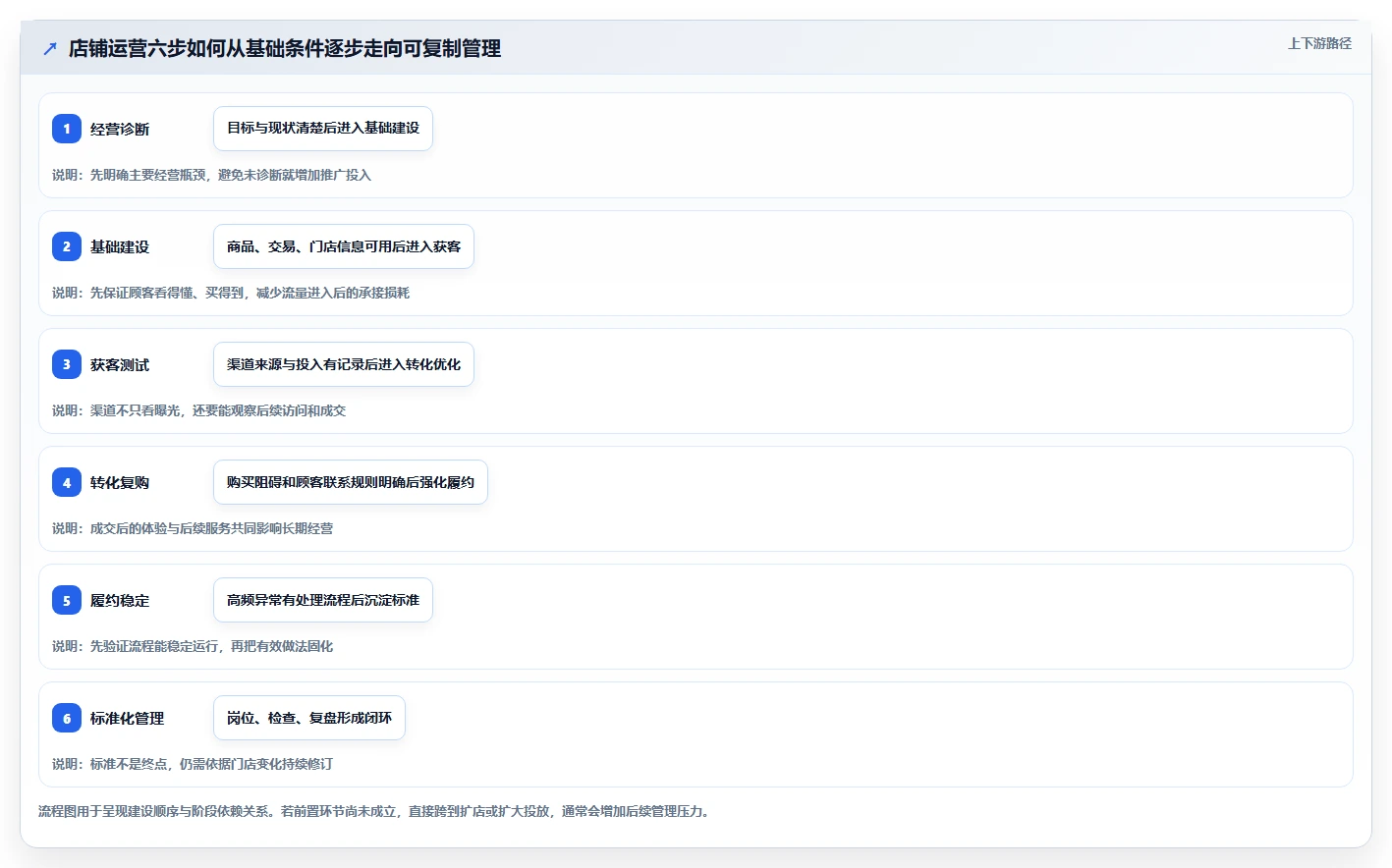Click the 经营诊断 step title
Image resolution: width=1392 pixels, height=868 pixels.
click(x=120, y=129)
